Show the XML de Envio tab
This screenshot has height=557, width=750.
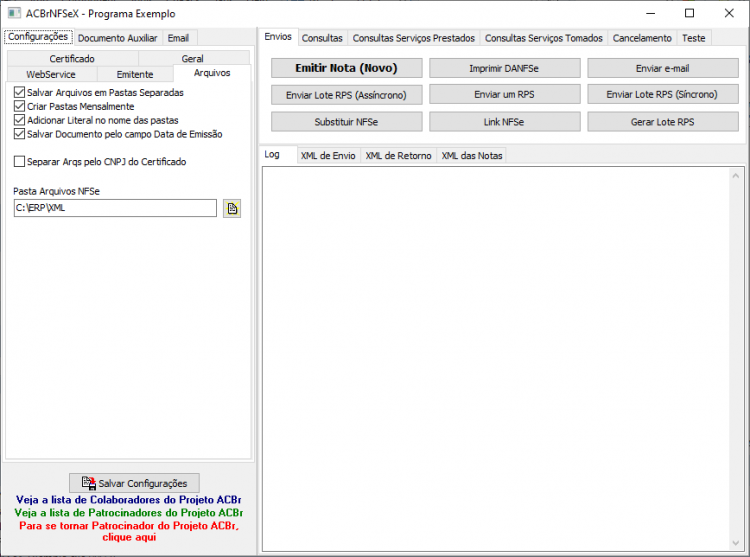[328, 155]
